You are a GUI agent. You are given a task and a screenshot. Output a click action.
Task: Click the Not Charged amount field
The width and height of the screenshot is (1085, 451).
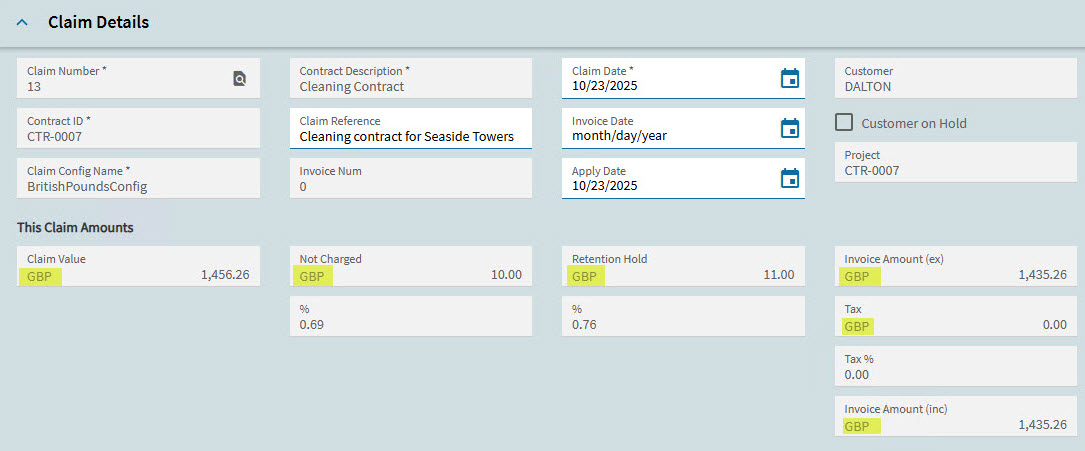[x=411, y=266]
